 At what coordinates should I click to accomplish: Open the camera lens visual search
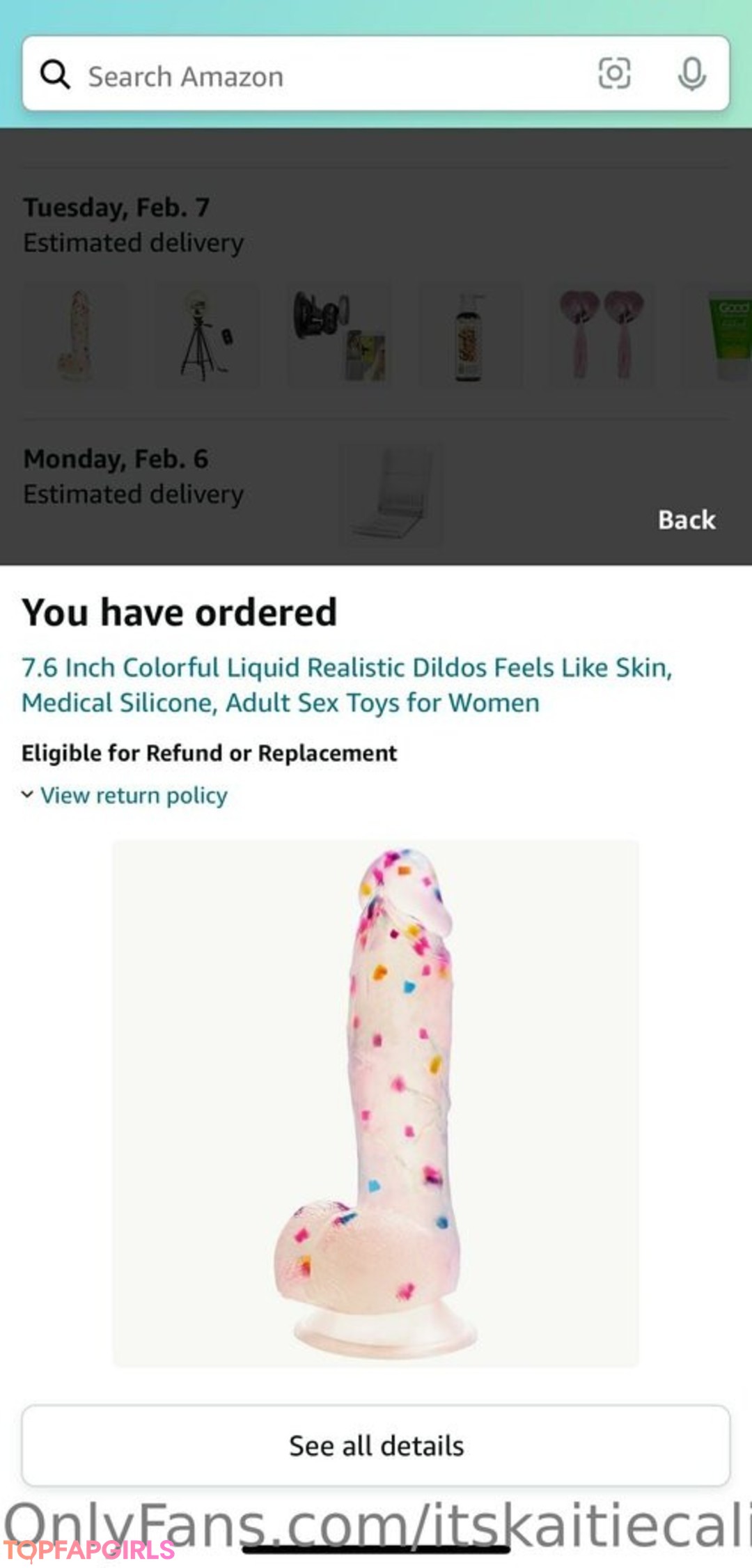pos(614,74)
